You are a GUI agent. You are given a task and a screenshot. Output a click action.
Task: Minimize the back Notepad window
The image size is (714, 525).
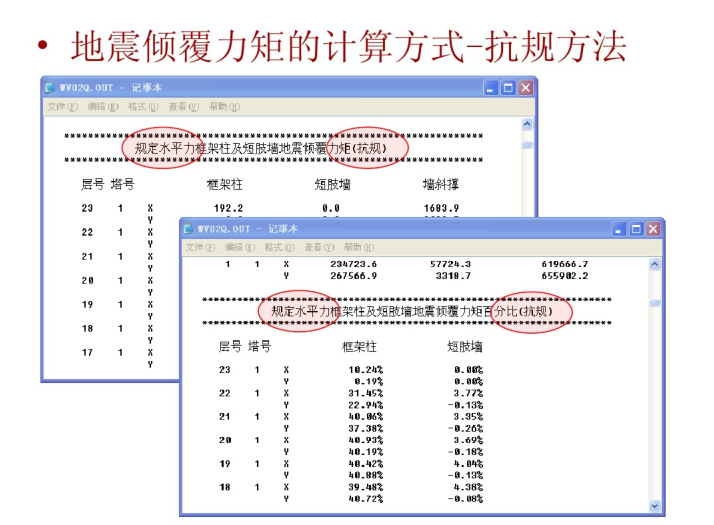tap(490, 88)
